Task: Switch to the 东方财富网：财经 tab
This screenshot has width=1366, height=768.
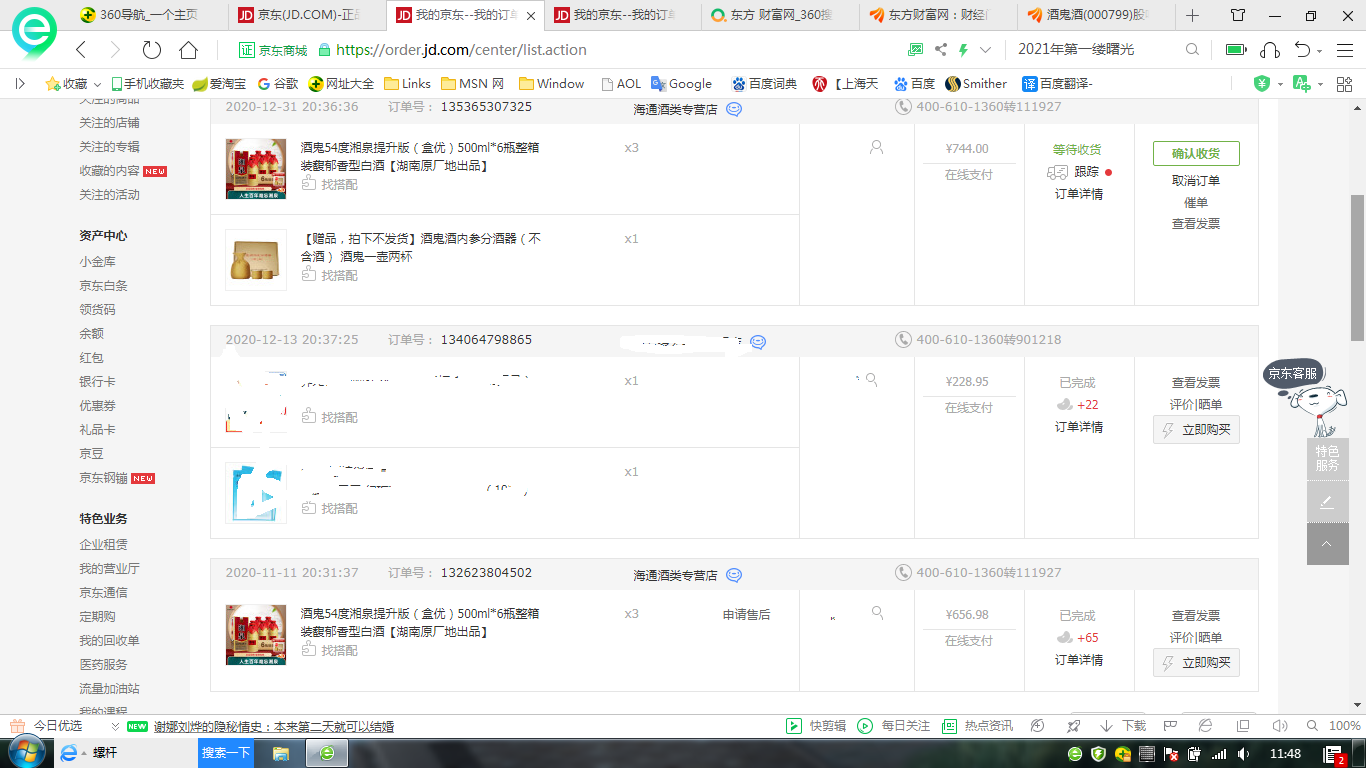Action: [937, 16]
